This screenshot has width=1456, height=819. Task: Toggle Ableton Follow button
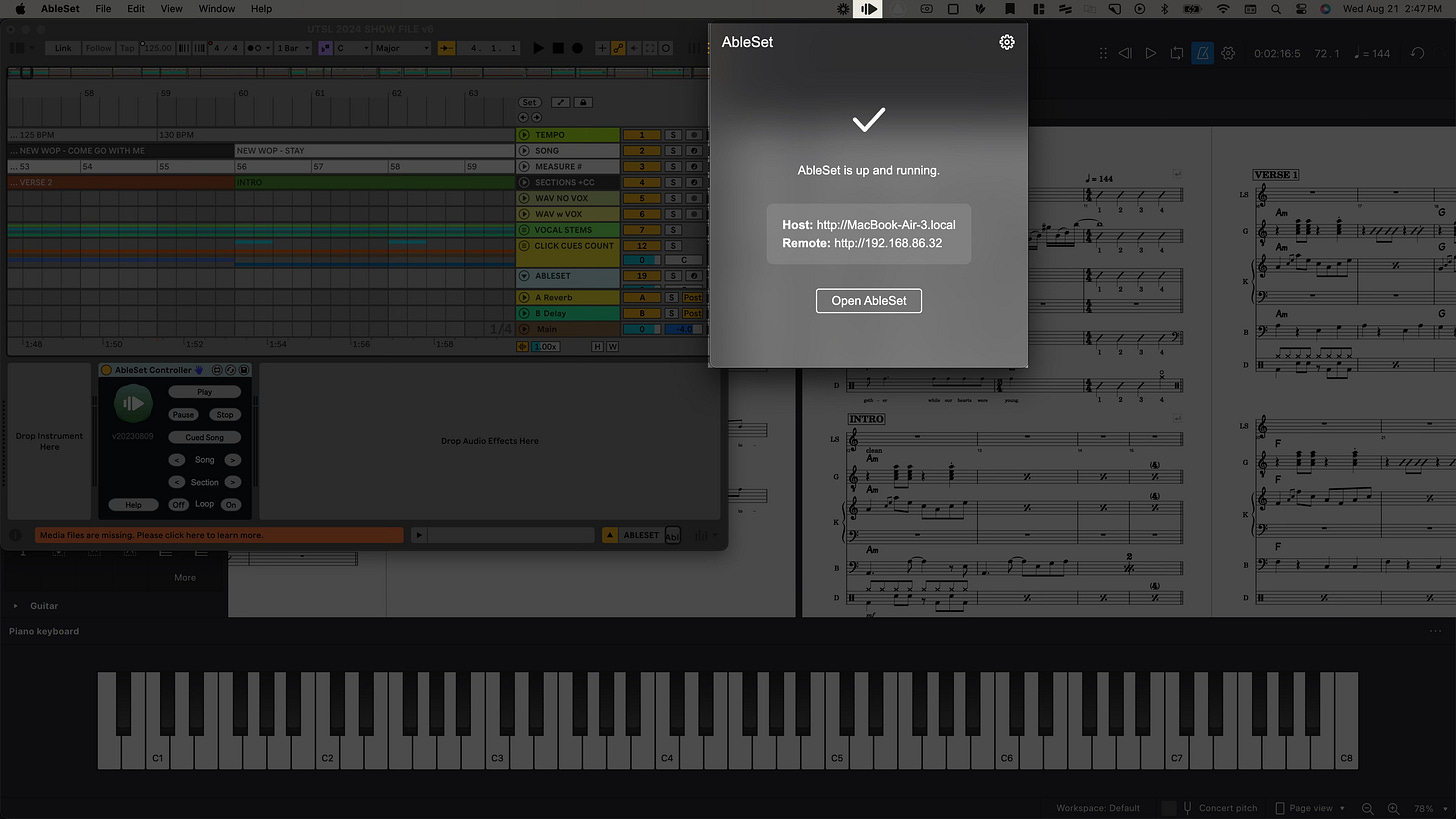click(x=98, y=48)
